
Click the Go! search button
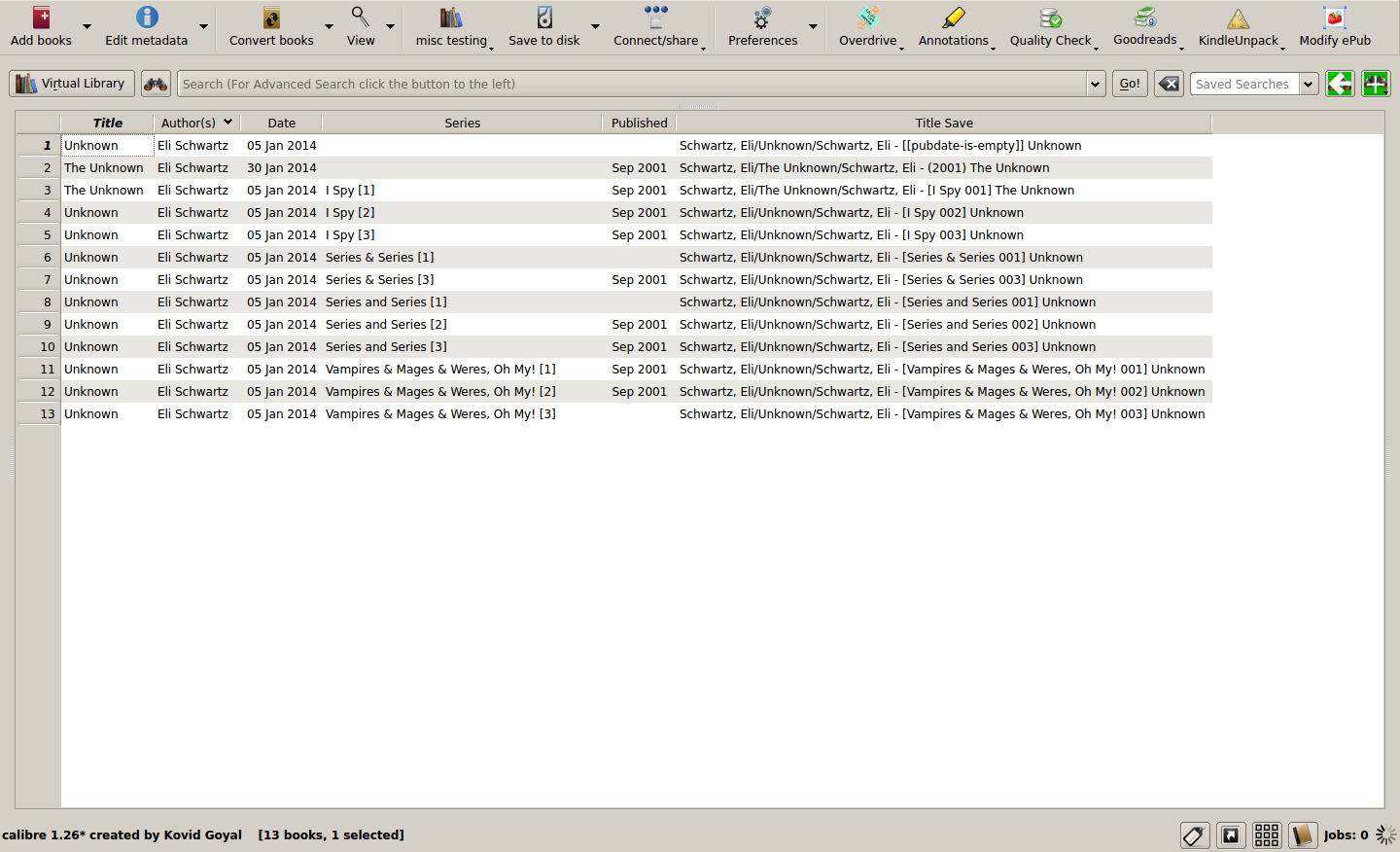1130,84
